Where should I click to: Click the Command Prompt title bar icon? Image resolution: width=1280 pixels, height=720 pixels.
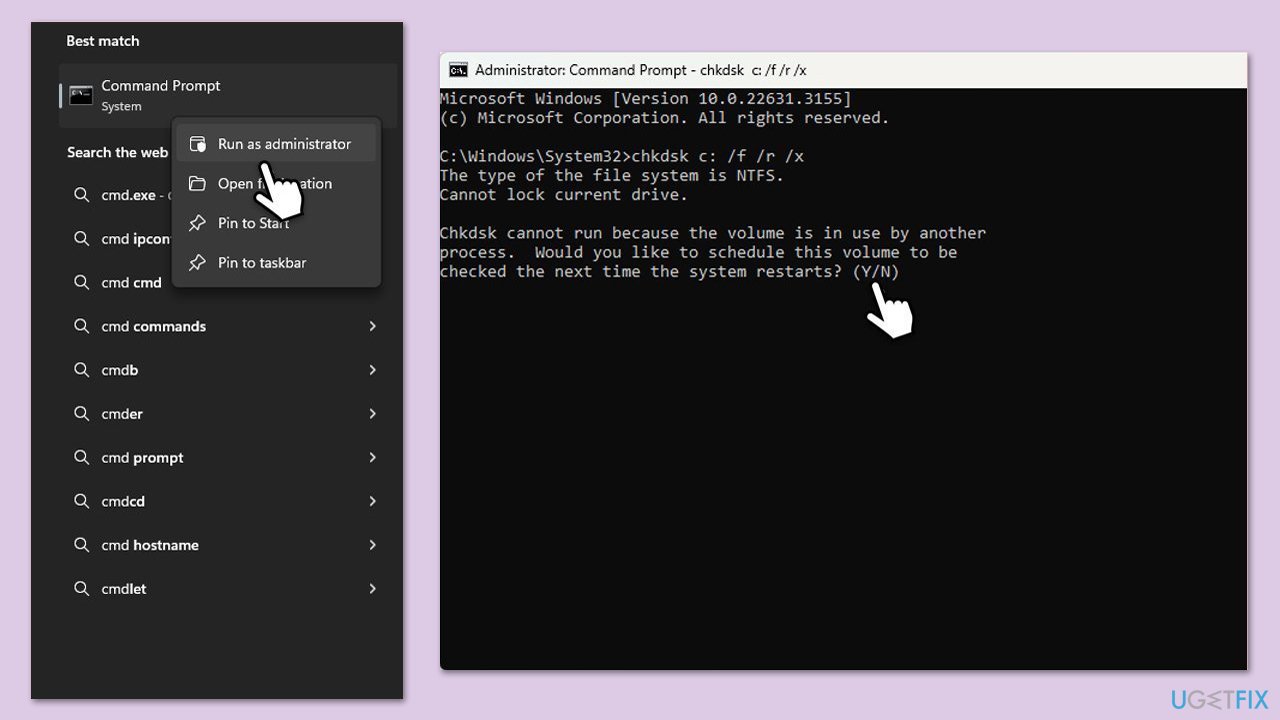(x=458, y=70)
